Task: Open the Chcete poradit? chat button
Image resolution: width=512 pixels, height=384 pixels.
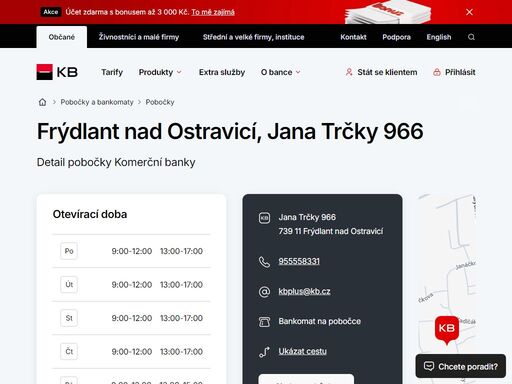Action: tap(461, 366)
